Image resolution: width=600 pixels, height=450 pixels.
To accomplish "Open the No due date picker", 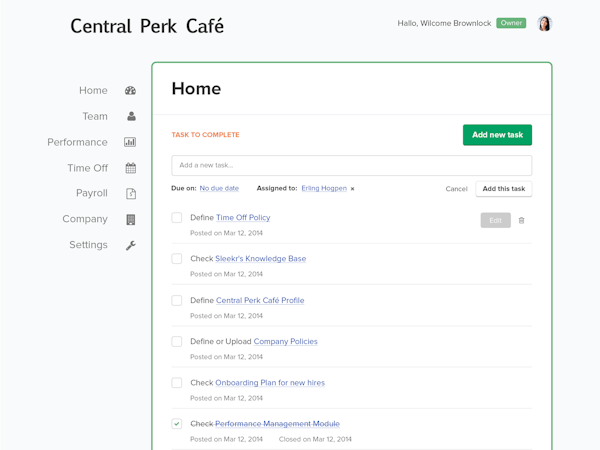I will click(219, 188).
